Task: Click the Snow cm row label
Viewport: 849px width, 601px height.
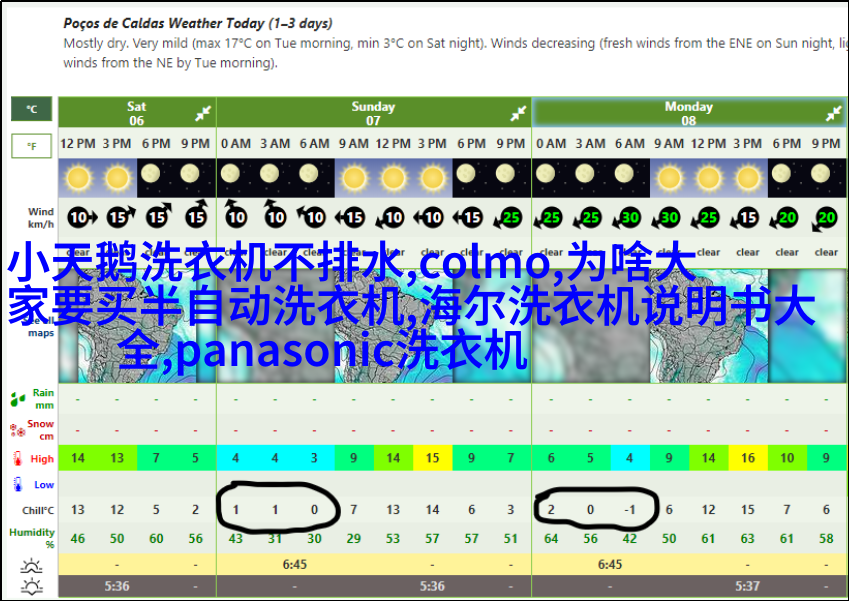Action: (x=41, y=430)
